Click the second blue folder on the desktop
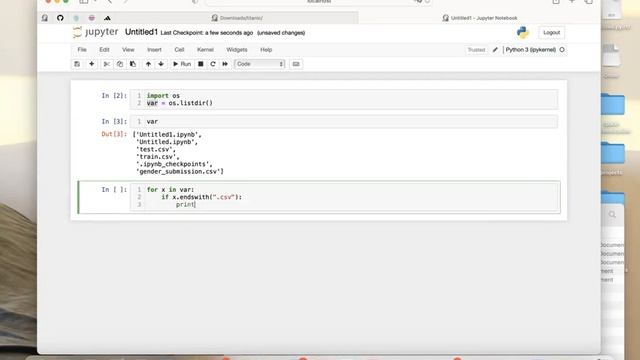This screenshot has height=360, width=640. click(612, 153)
